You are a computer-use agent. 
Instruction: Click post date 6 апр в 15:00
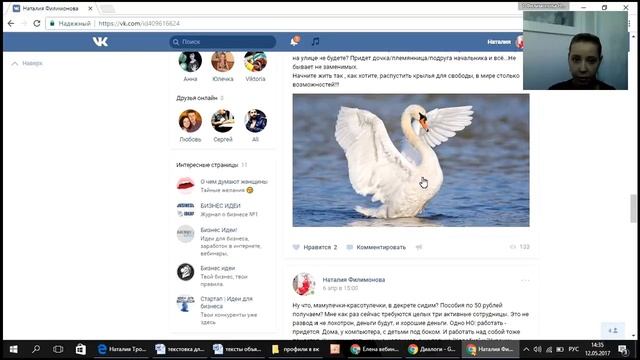[340, 288]
